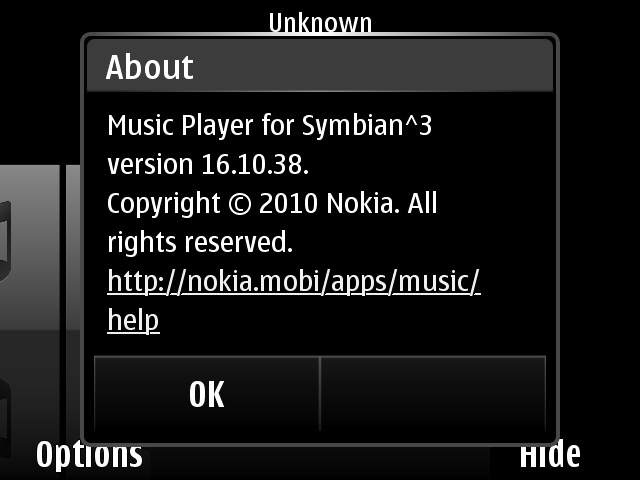Click the About dialog title bar
This screenshot has width=640, height=480.
[320, 66]
